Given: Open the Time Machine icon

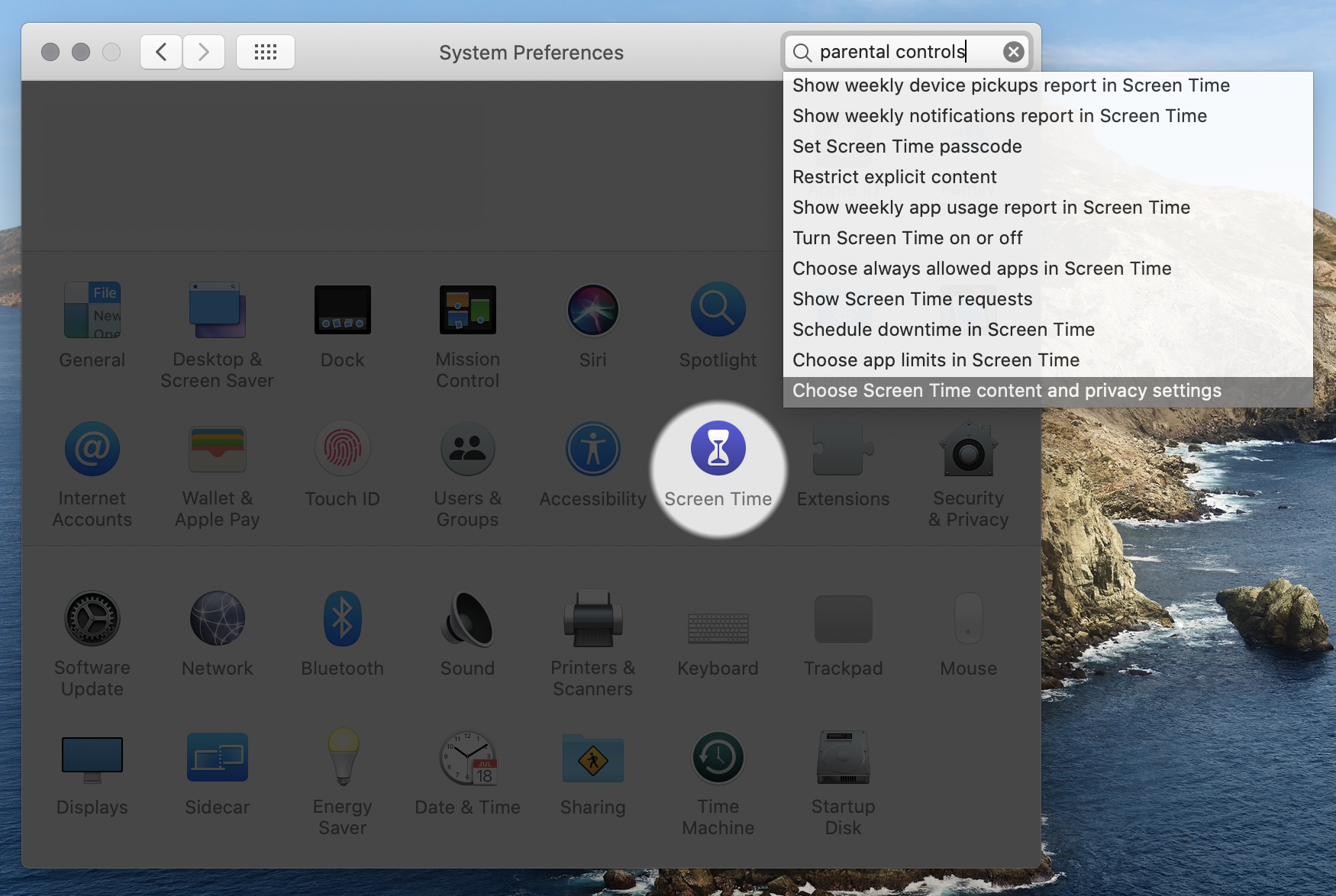Looking at the screenshot, I should pos(718,757).
